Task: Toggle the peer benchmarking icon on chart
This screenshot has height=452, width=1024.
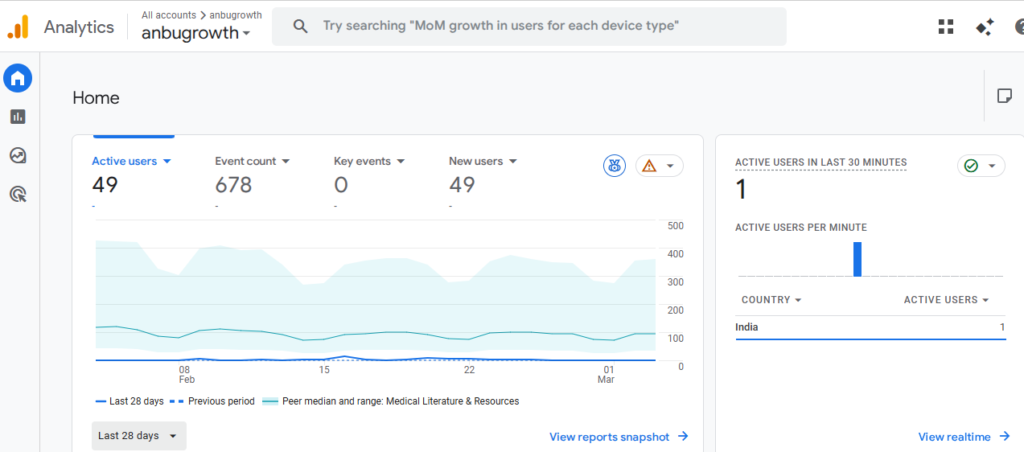Action: [x=614, y=166]
